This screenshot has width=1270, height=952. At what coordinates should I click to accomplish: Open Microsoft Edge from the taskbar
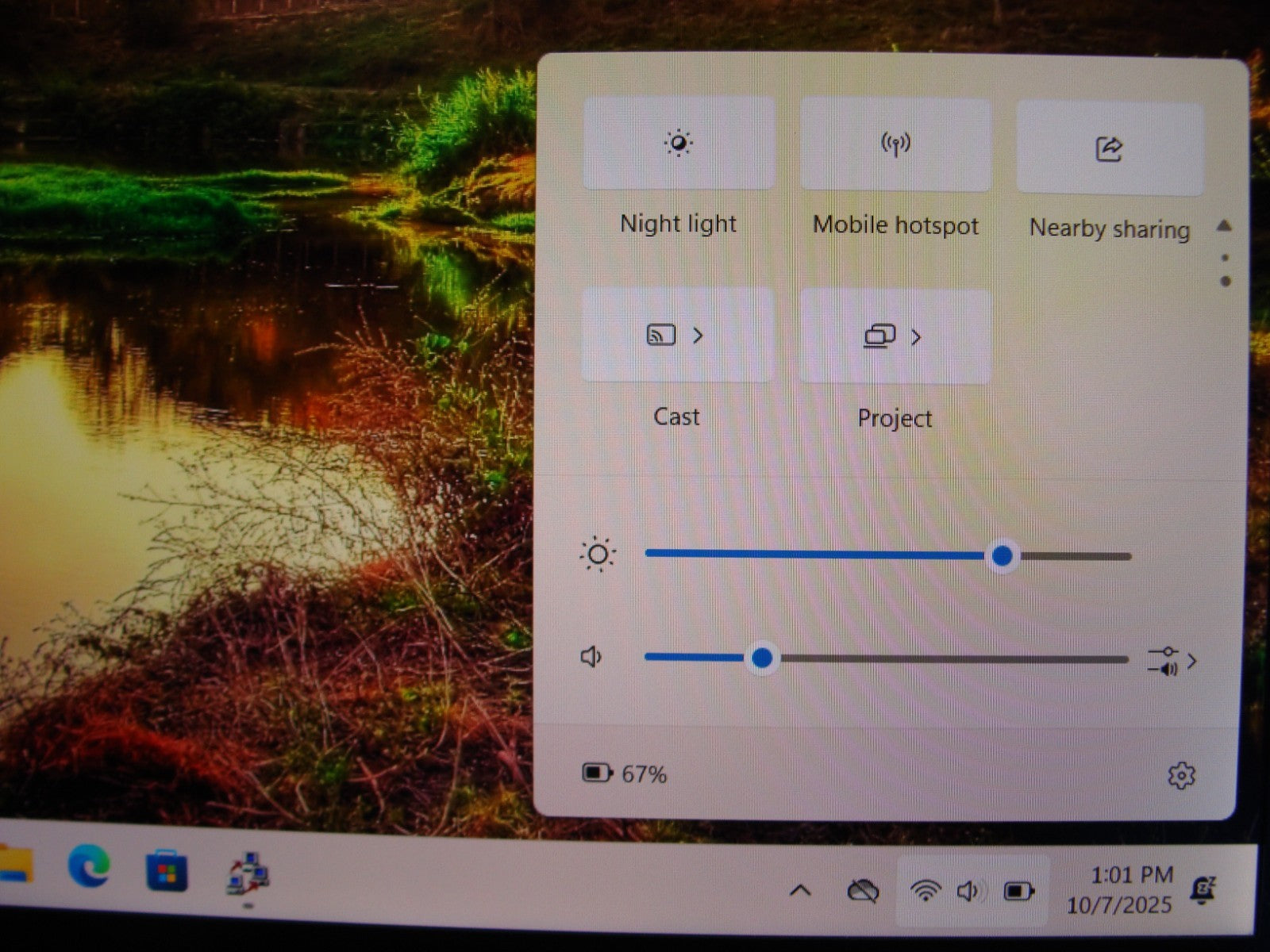(x=89, y=866)
